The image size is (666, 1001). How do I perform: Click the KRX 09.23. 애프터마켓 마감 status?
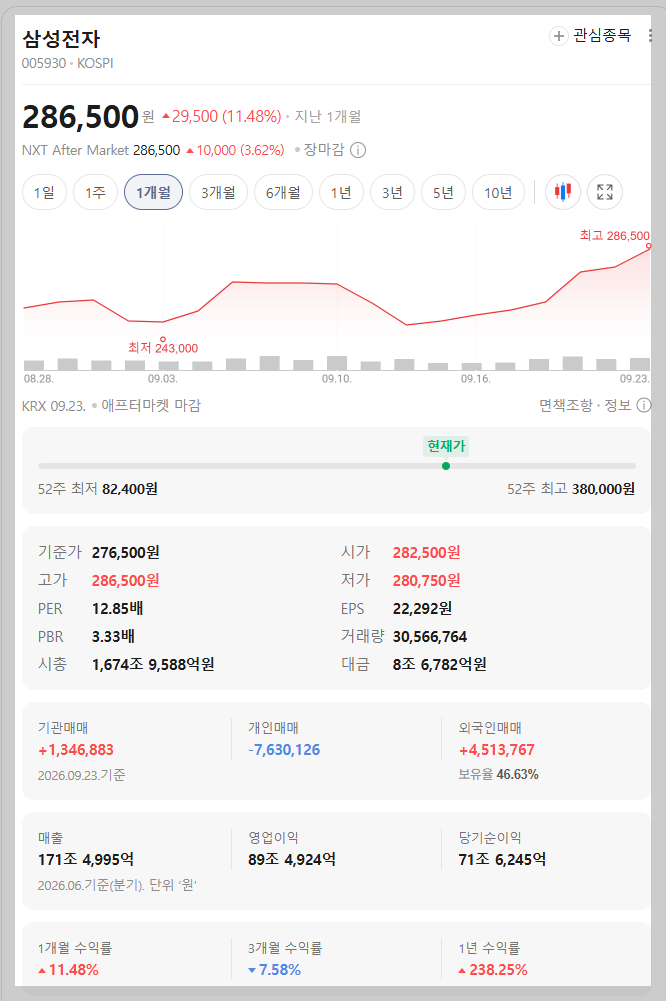point(111,405)
